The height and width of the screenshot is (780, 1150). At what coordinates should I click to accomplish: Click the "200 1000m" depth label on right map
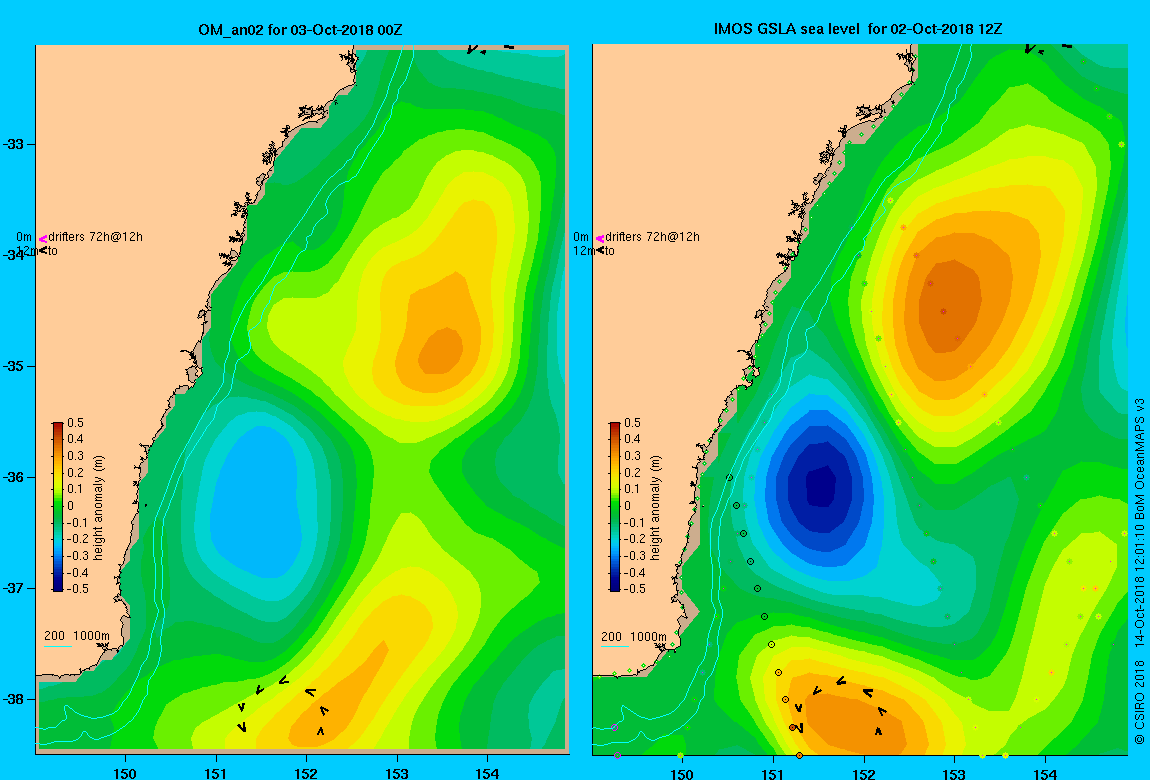point(634,636)
